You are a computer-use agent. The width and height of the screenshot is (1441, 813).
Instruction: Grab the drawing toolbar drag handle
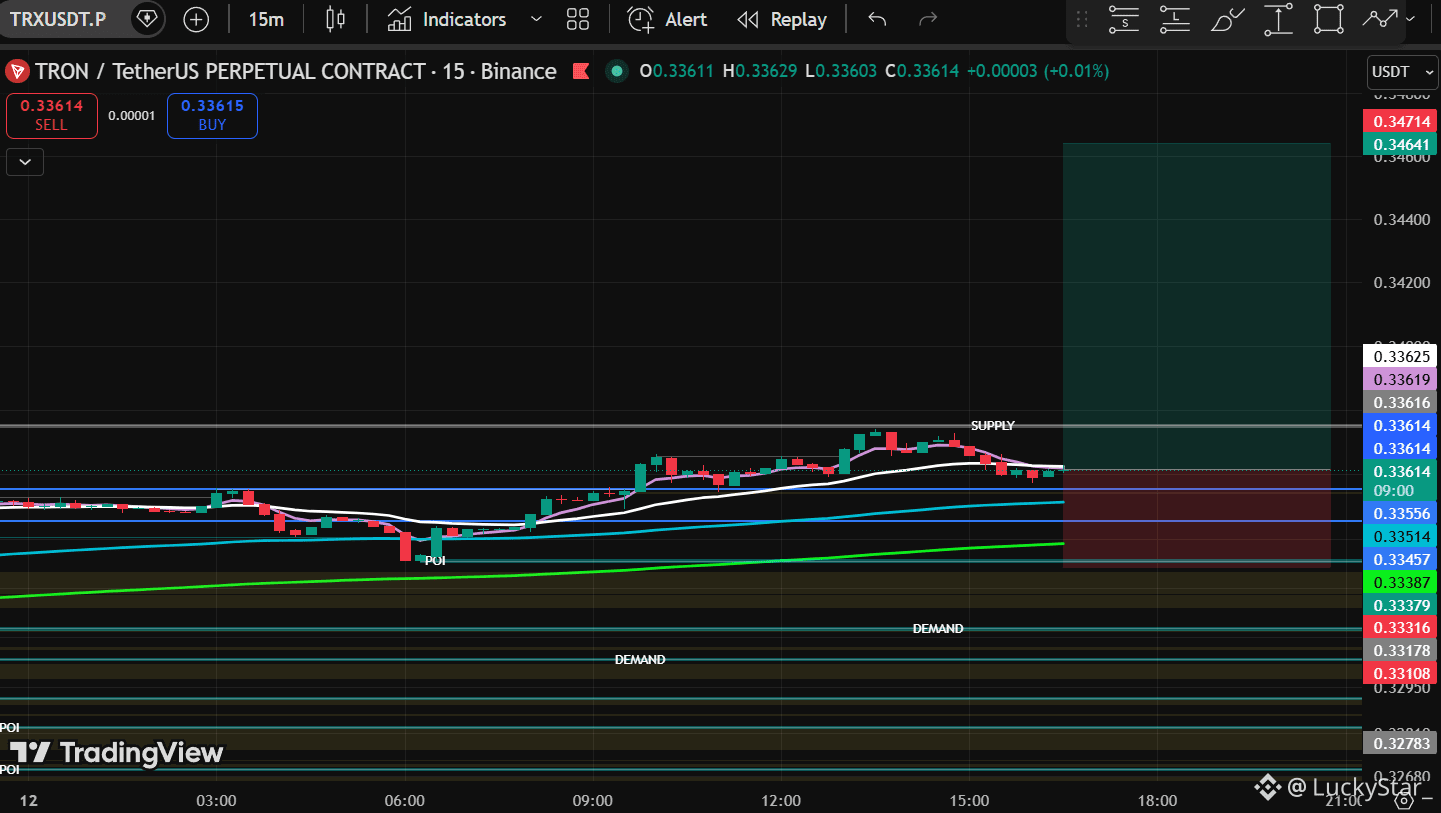[1082, 20]
